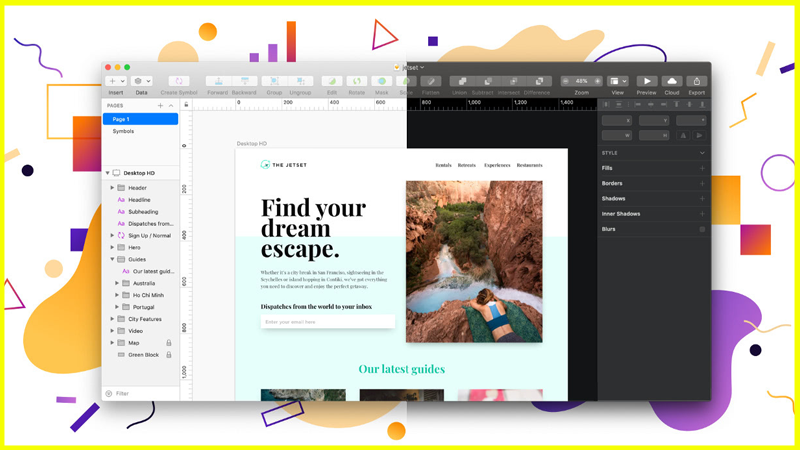800x450 pixels.
Task: Select the Video layer group
Action: click(x=136, y=331)
